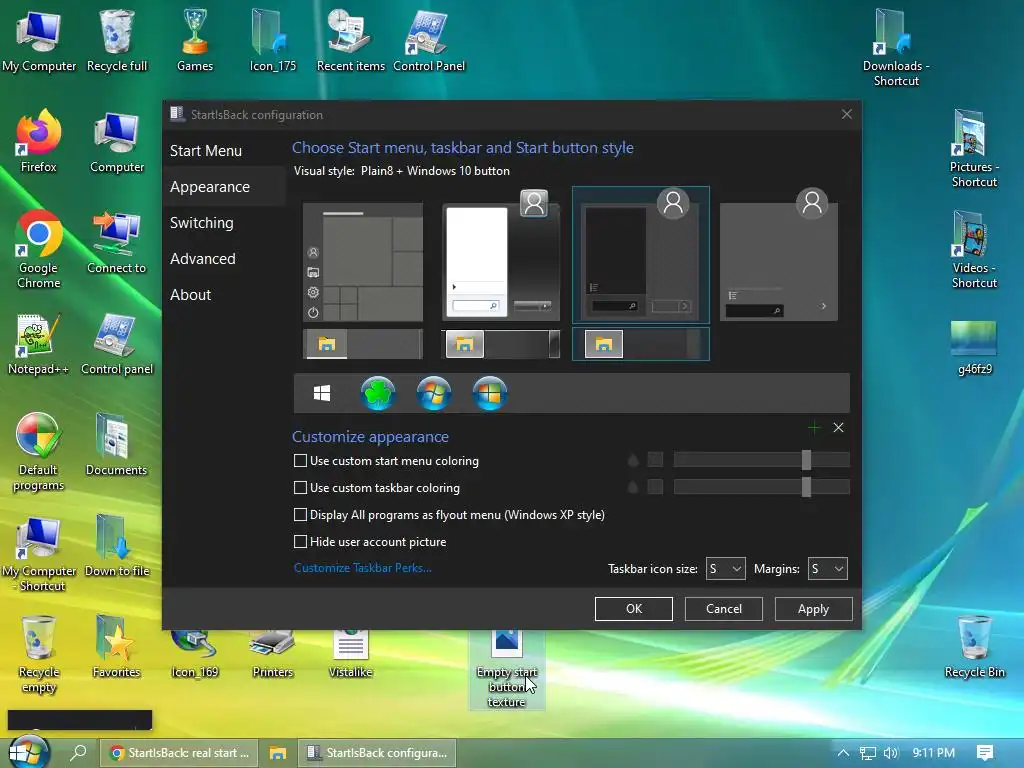Screen dimensions: 1024x768
Task: Switch to the Switching section
Action: [202, 223]
